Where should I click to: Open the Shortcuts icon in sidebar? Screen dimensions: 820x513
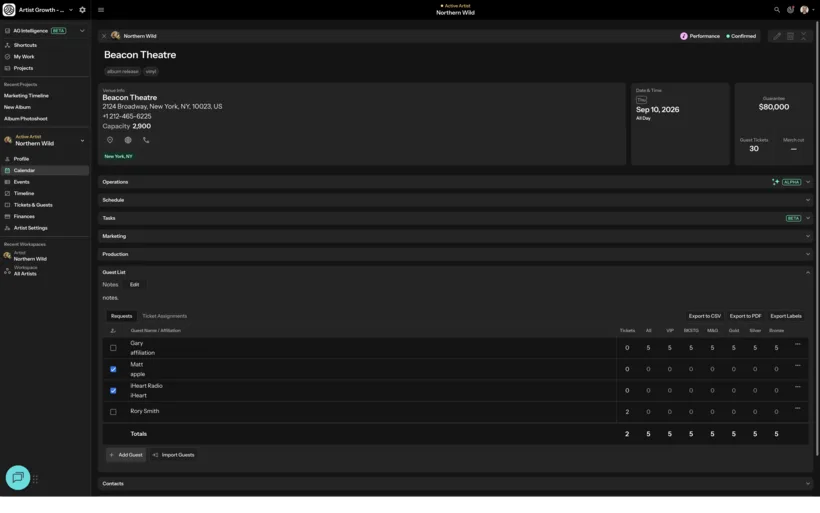[x=7, y=45]
